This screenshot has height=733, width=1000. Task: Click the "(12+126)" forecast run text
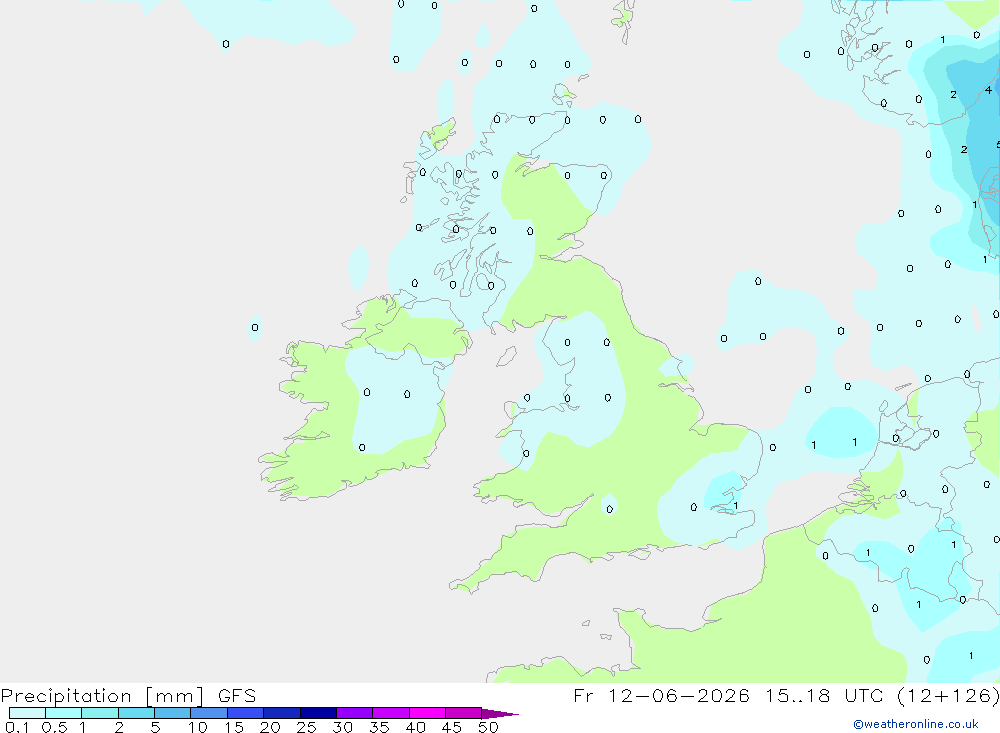coord(948,695)
